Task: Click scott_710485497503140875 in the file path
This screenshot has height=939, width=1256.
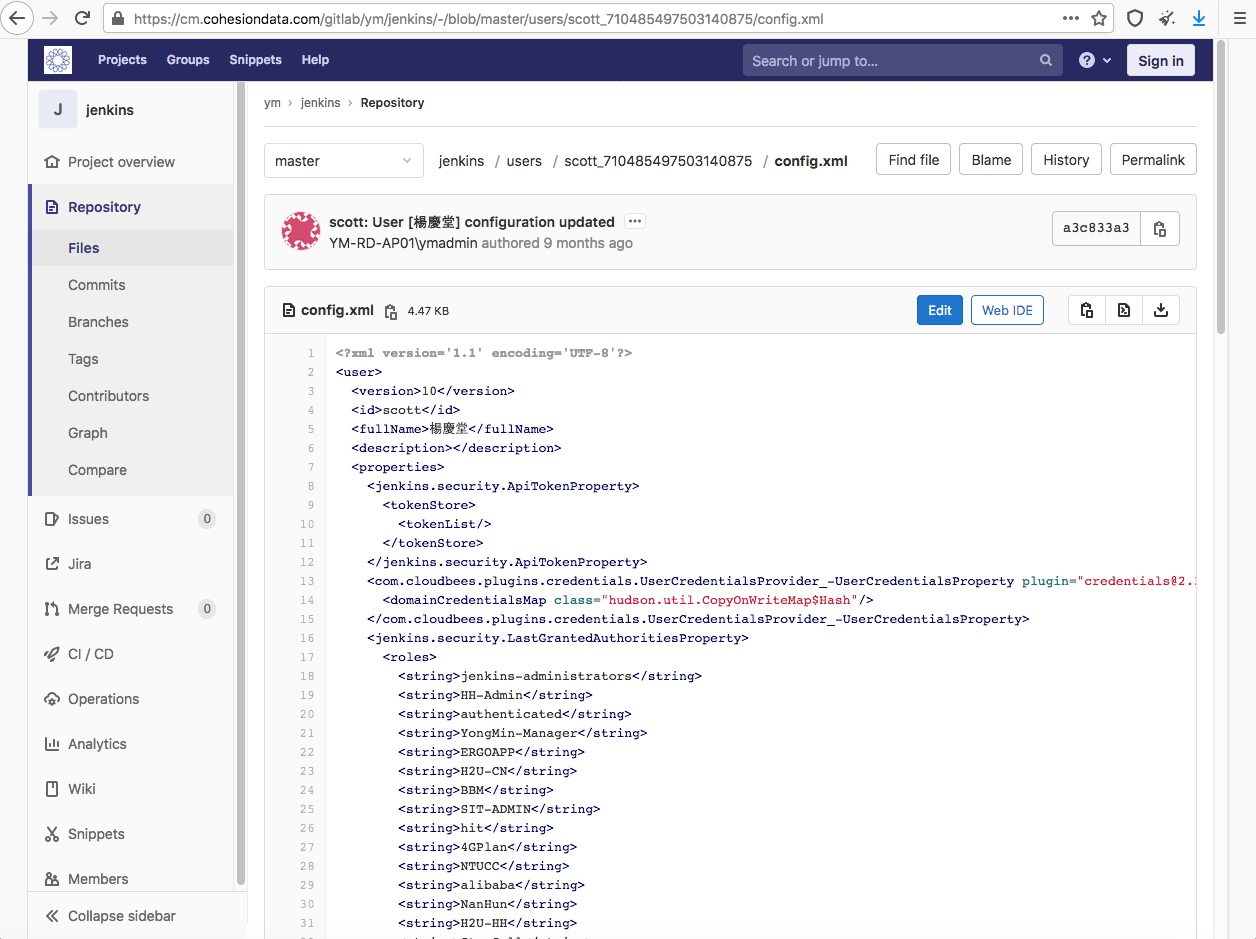Action: pyautogui.click(x=658, y=161)
